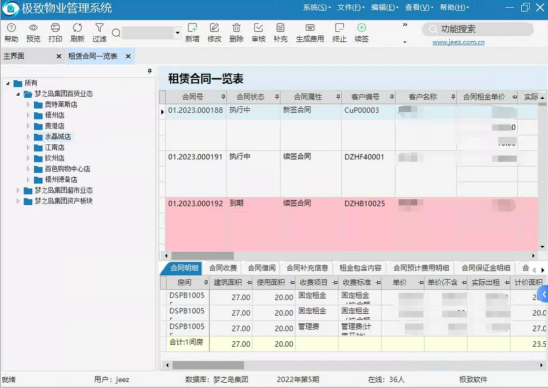This screenshot has width=548, height=388.
Task: Collapse the 所有 root tree node
Action: coord(8,83)
